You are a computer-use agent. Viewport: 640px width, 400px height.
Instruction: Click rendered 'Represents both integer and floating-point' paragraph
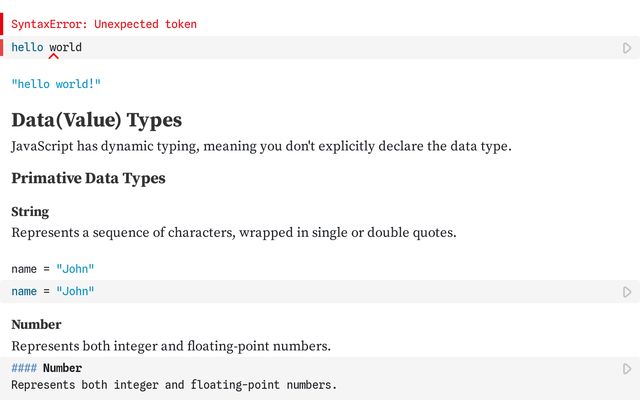pos(171,346)
